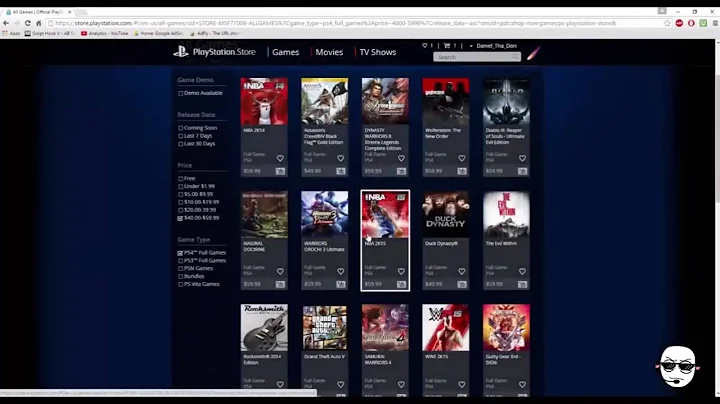Wishlist heart on Diablo III Reaper of Souls
Screen dimensions: 720x404
pyautogui.click(x=523, y=158)
